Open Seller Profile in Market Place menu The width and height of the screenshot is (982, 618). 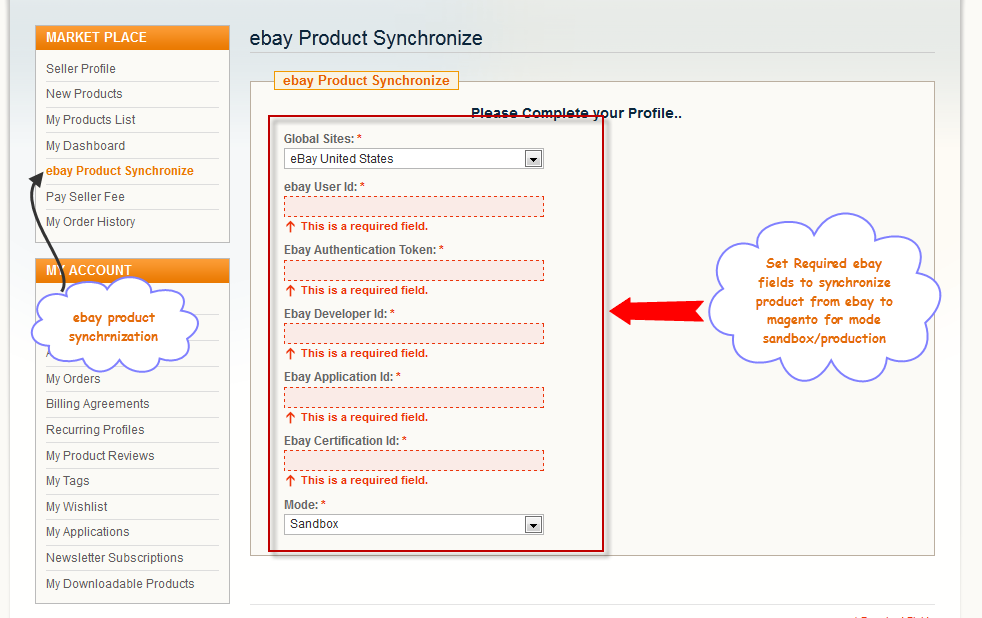coord(81,69)
